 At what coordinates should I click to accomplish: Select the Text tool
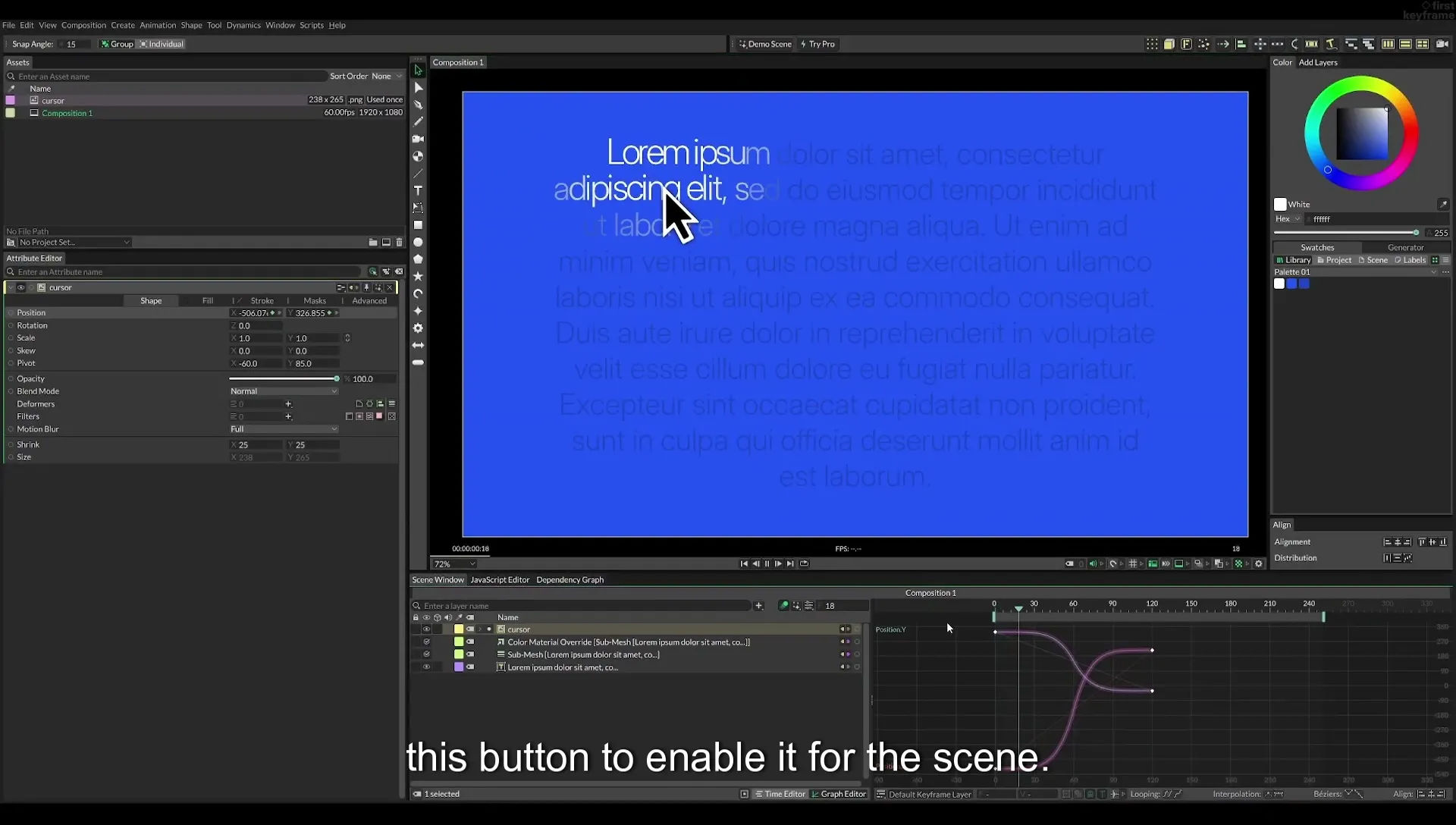[x=418, y=190]
